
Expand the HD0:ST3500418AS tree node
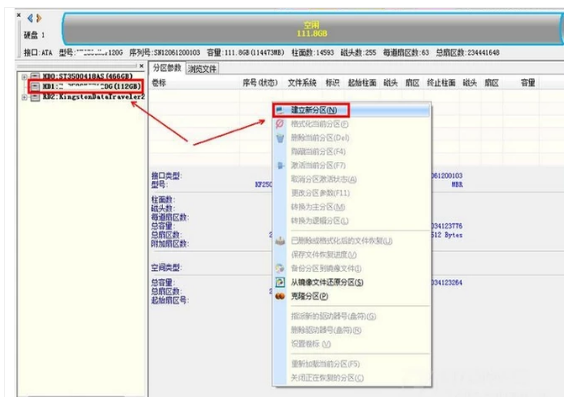(x=24, y=77)
